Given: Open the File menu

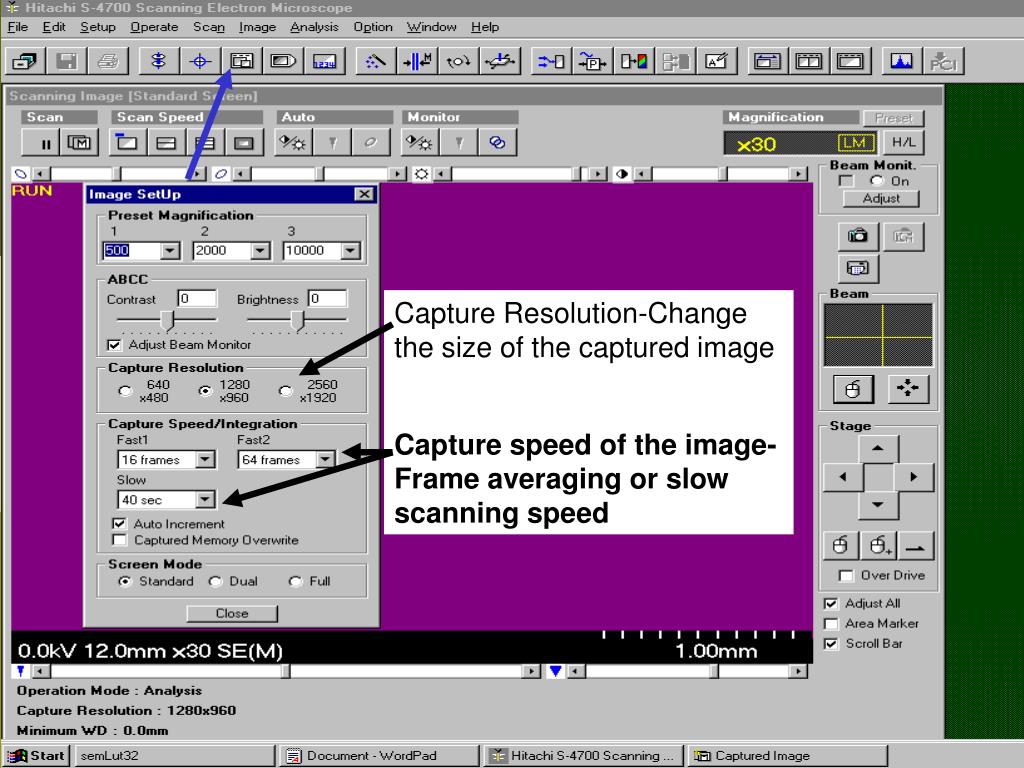Looking at the screenshot, I should (x=18, y=27).
